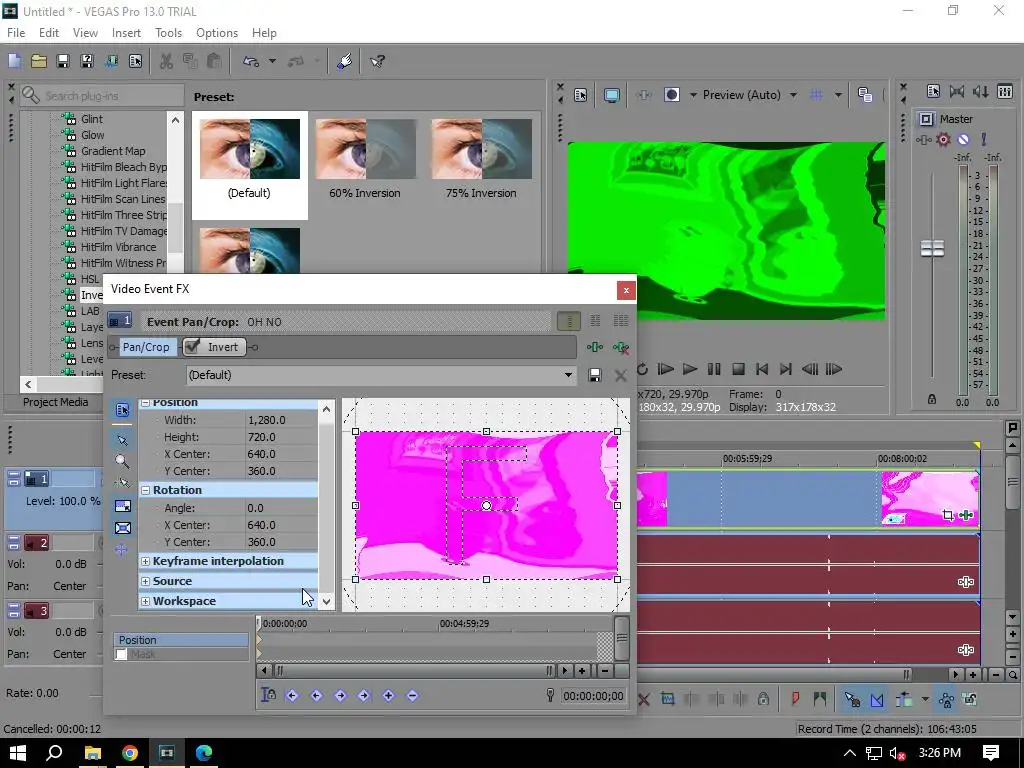Adjust the Master volume fader
This screenshot has width=1024, height=768.
(x=932, y=248)
